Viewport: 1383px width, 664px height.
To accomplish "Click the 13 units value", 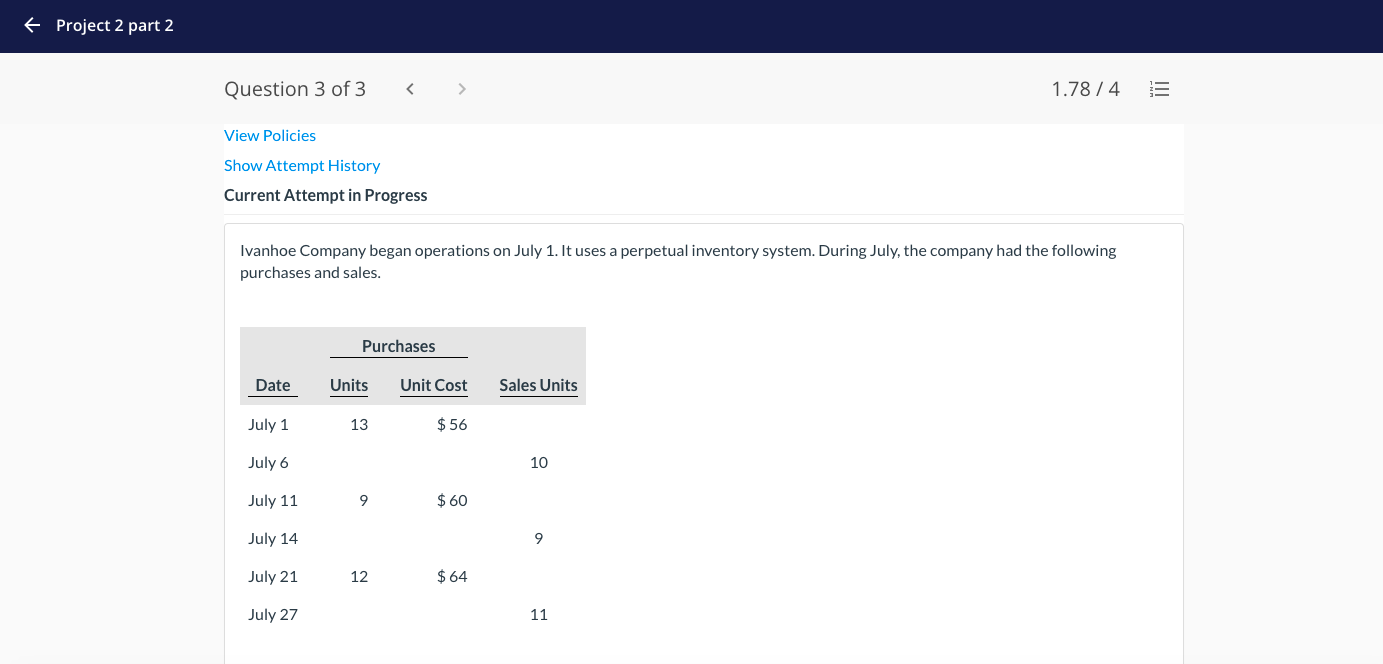I will click(x=359, y=424).
